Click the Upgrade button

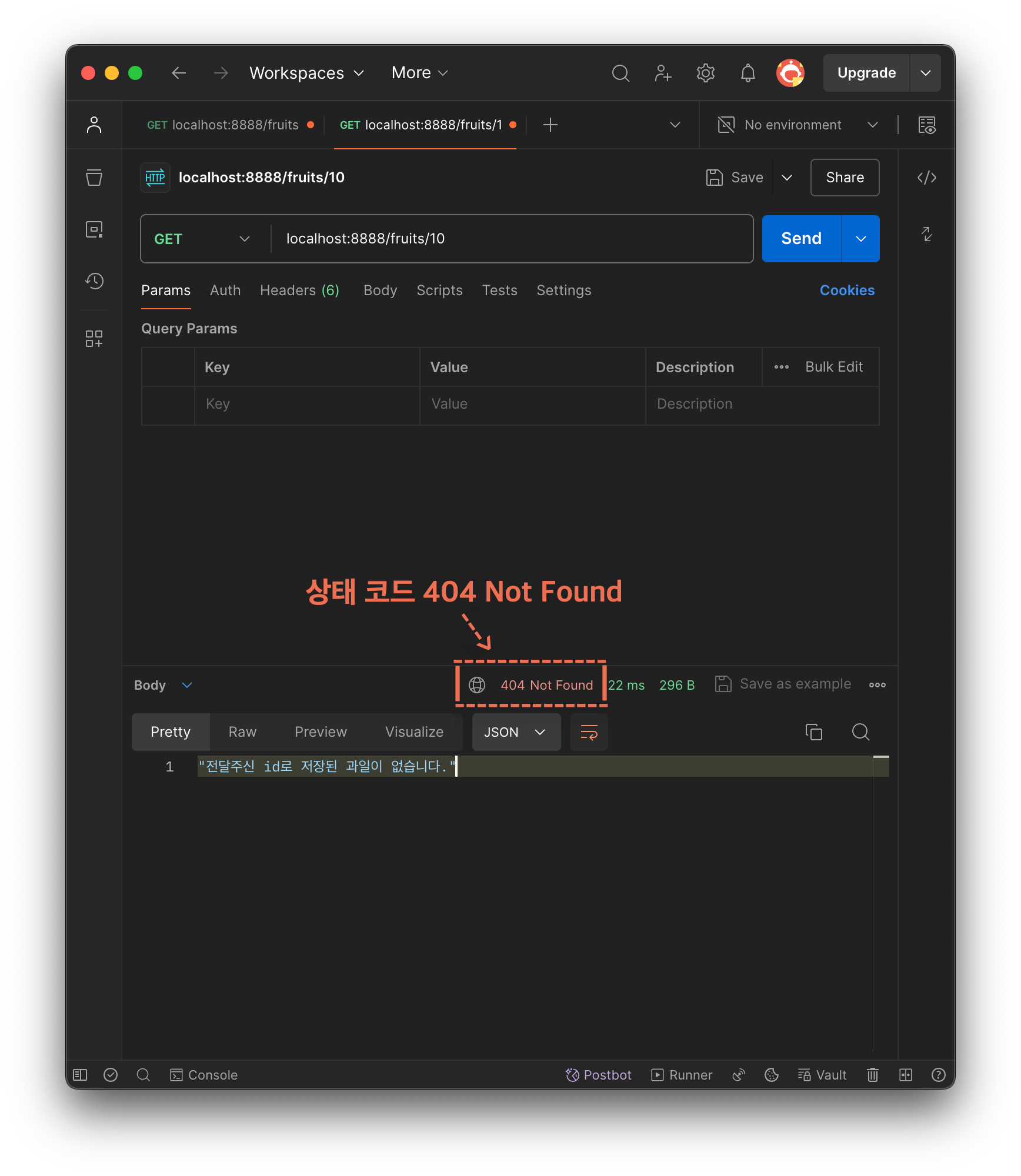point(866,73)
